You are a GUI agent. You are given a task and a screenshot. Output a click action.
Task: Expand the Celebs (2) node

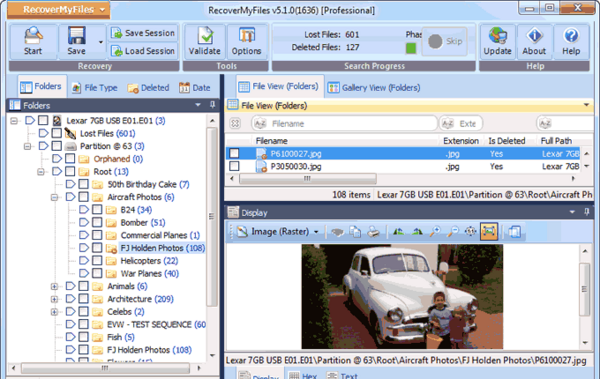tap(54, 312)
